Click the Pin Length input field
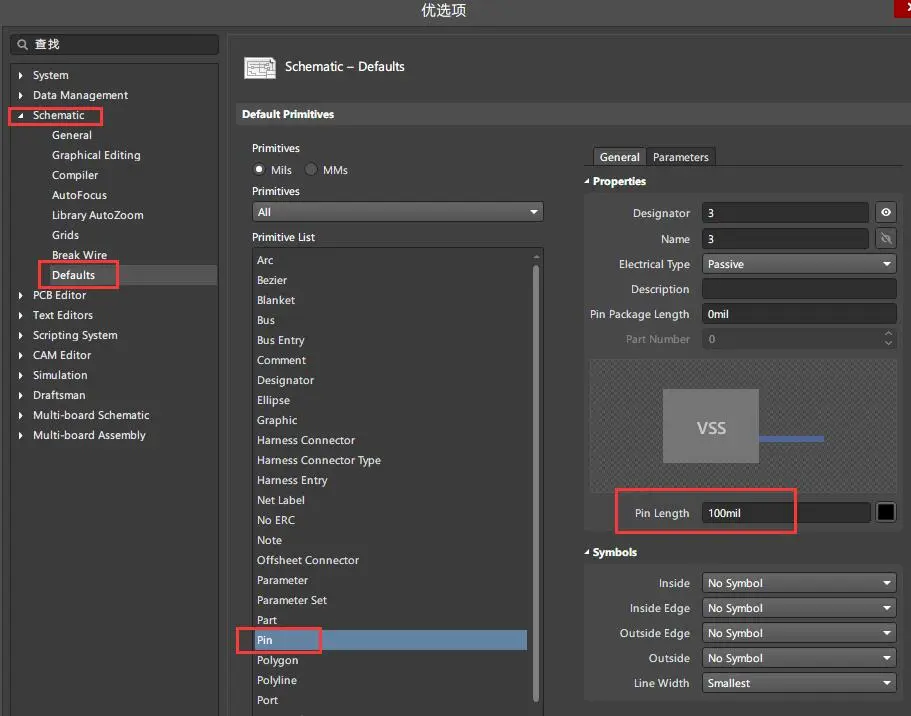The height and width of the screenshot is (716, 911). (x=785, y=513)
